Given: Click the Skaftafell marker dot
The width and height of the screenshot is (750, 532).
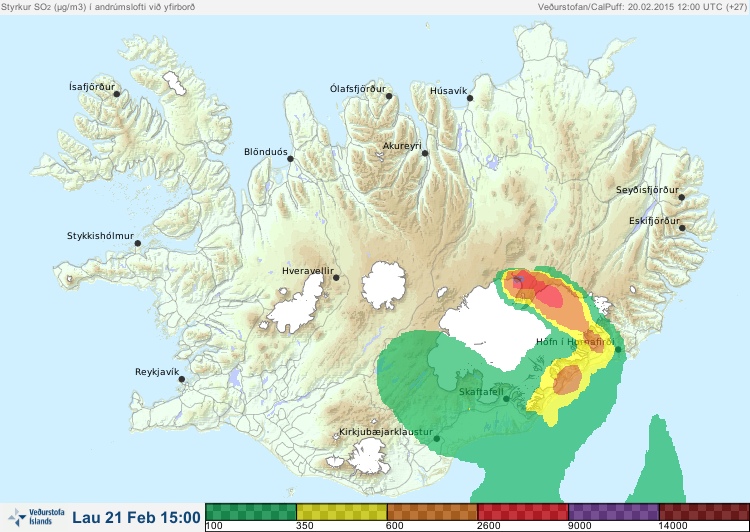Looking at the screenshot, I should (506, 399).
